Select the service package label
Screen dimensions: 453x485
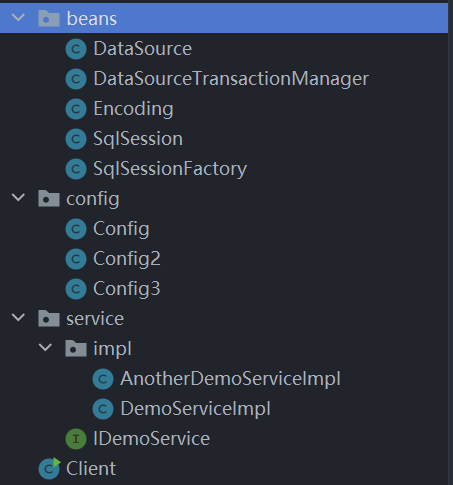click(95, 319)
